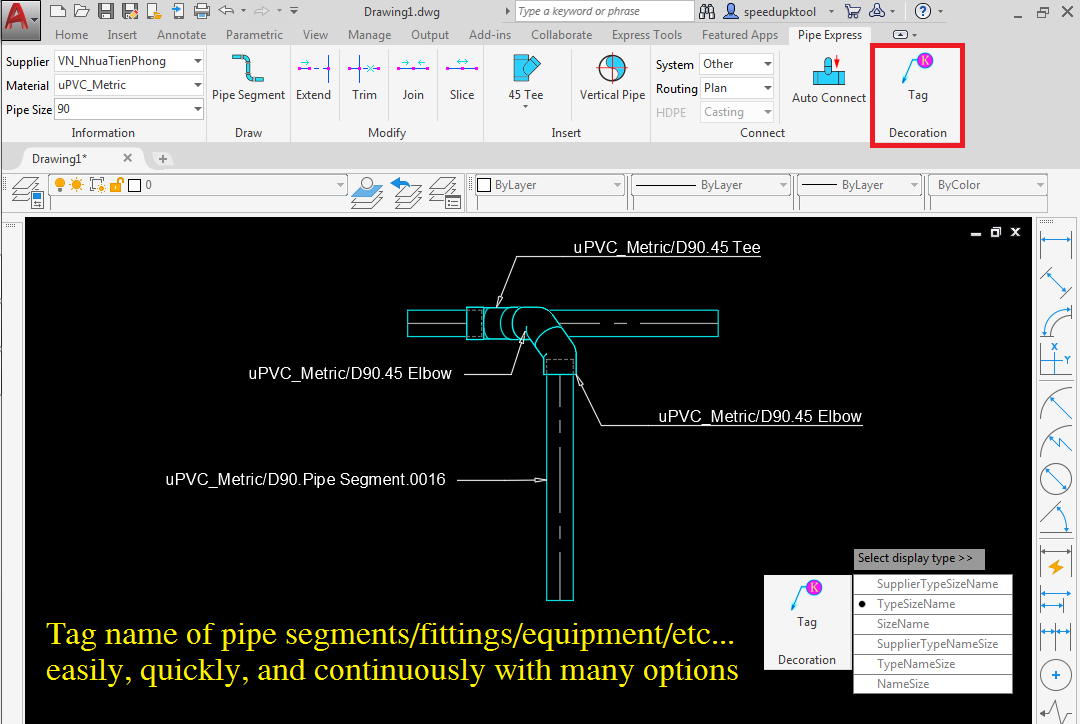1080x724 pixels.
Task: Click the Open file icon
Action: pos(82,10)
